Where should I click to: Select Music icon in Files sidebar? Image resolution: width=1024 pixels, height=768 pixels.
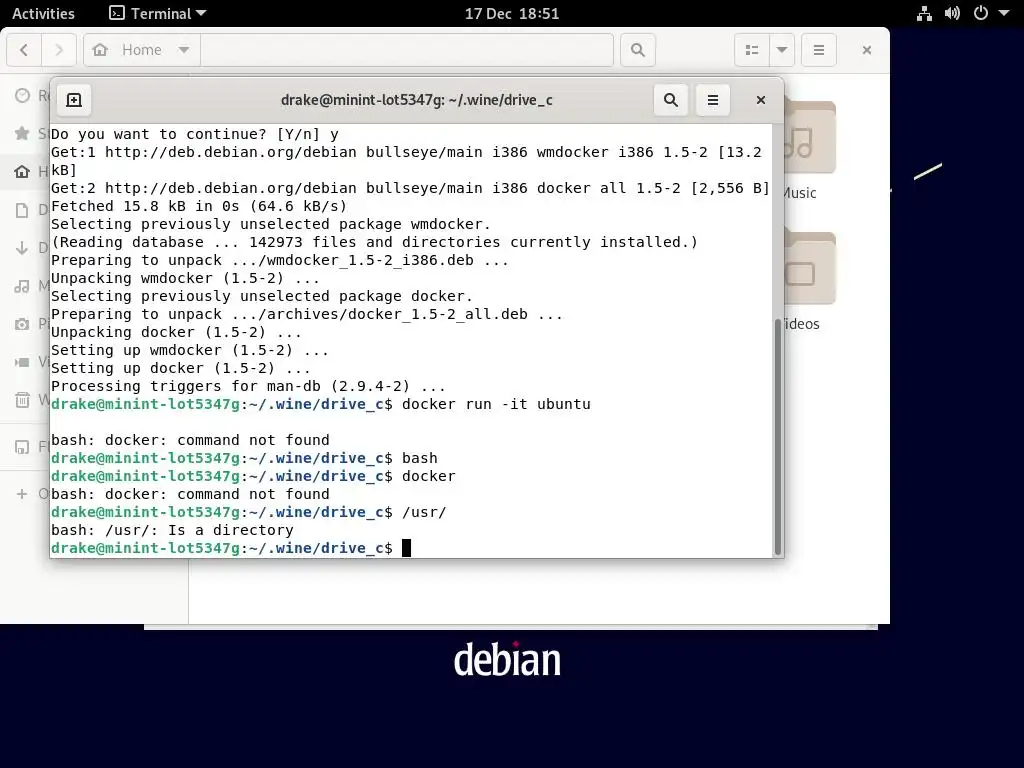22,286
